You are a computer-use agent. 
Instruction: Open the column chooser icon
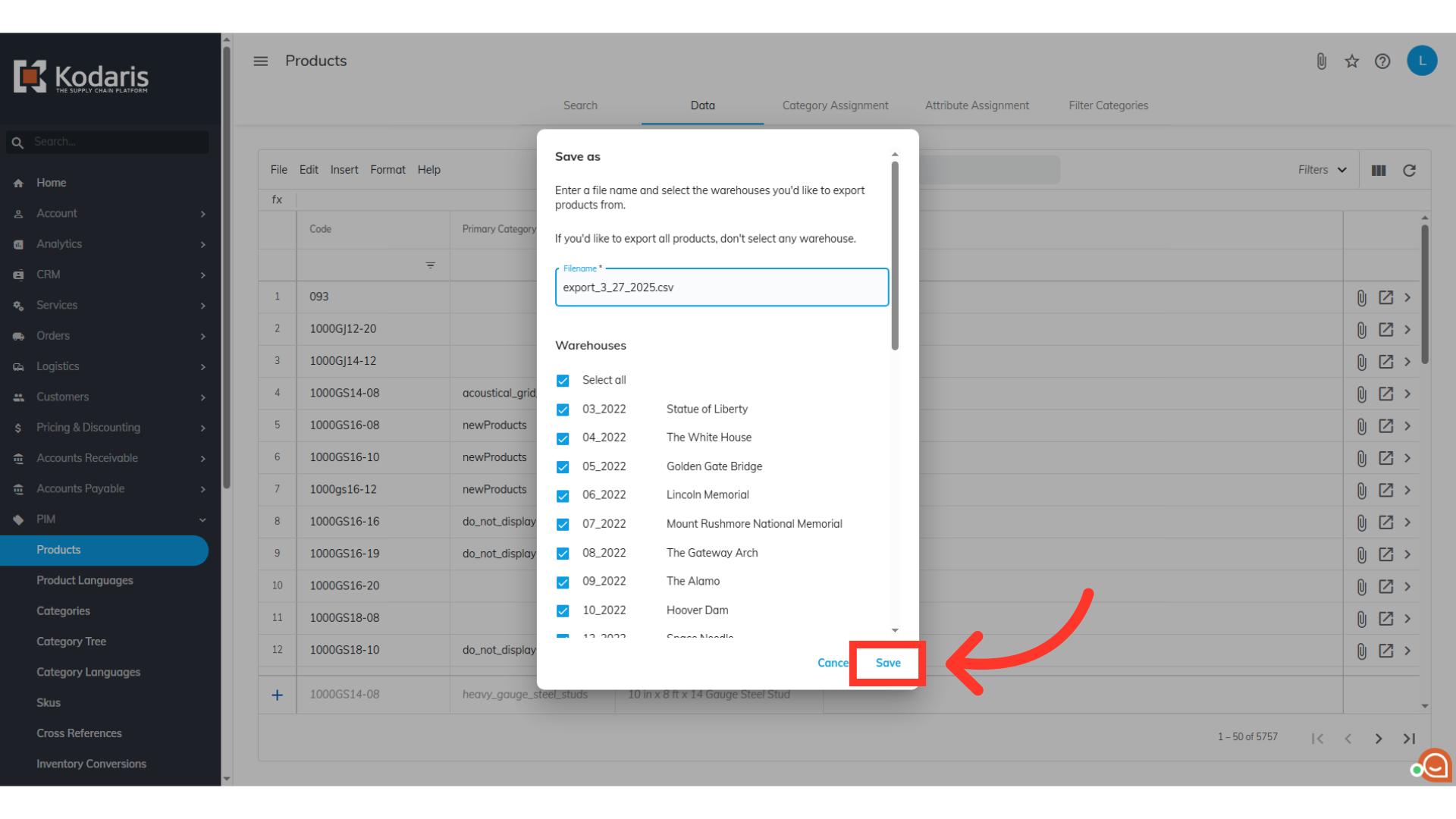pyautogui.click(x=1379, y=171)
